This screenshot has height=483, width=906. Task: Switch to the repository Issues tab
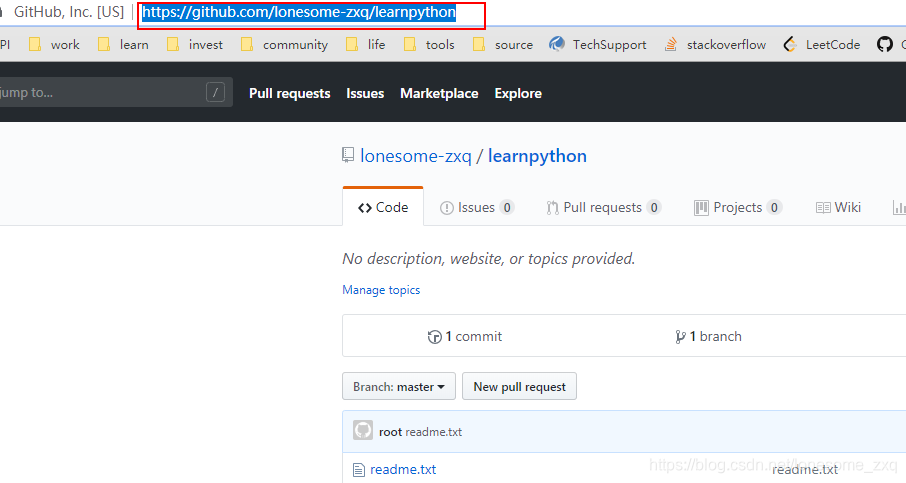[477, 207]
